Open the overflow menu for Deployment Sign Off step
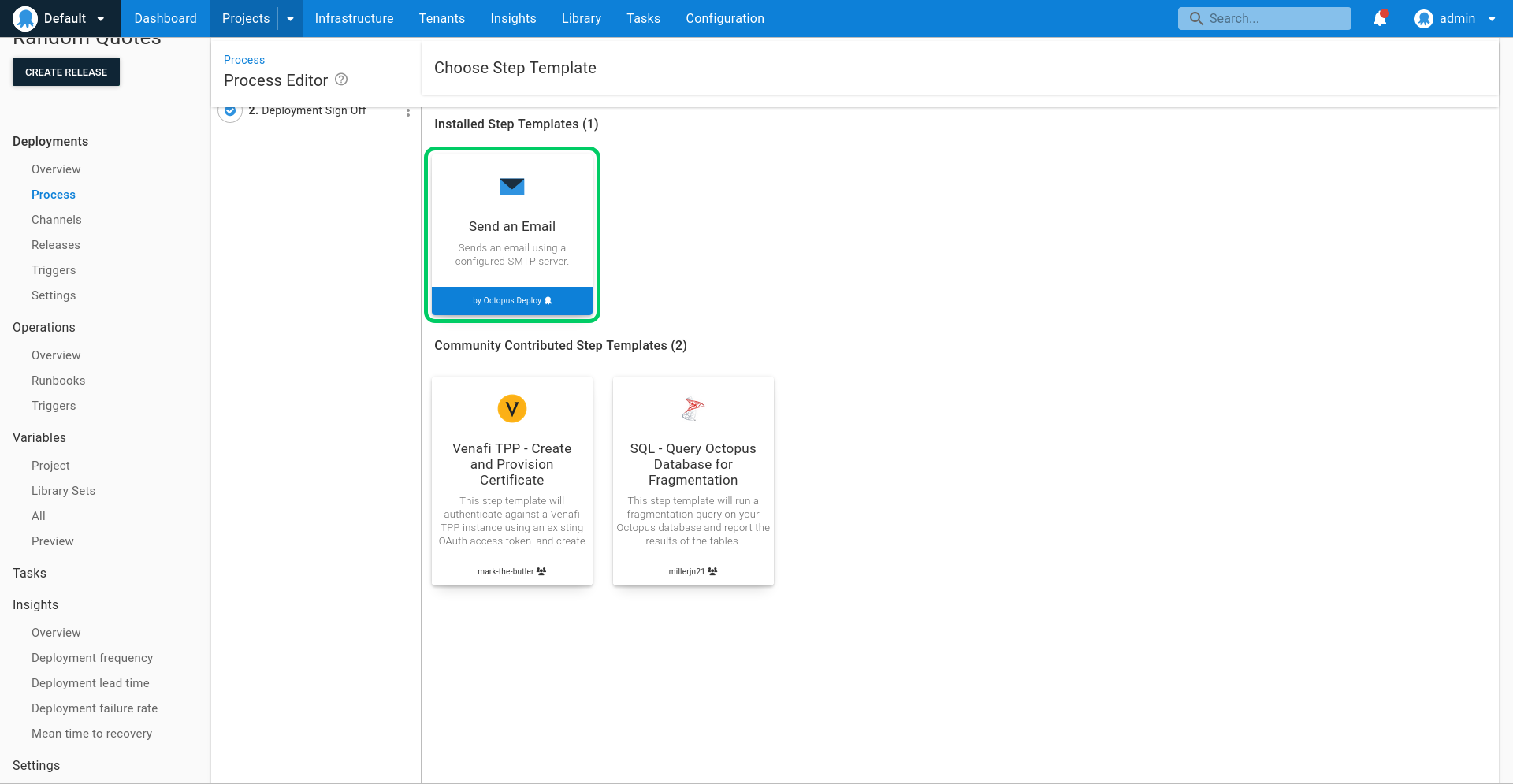The image size is (1513, 784). click(x=408, y=113)
